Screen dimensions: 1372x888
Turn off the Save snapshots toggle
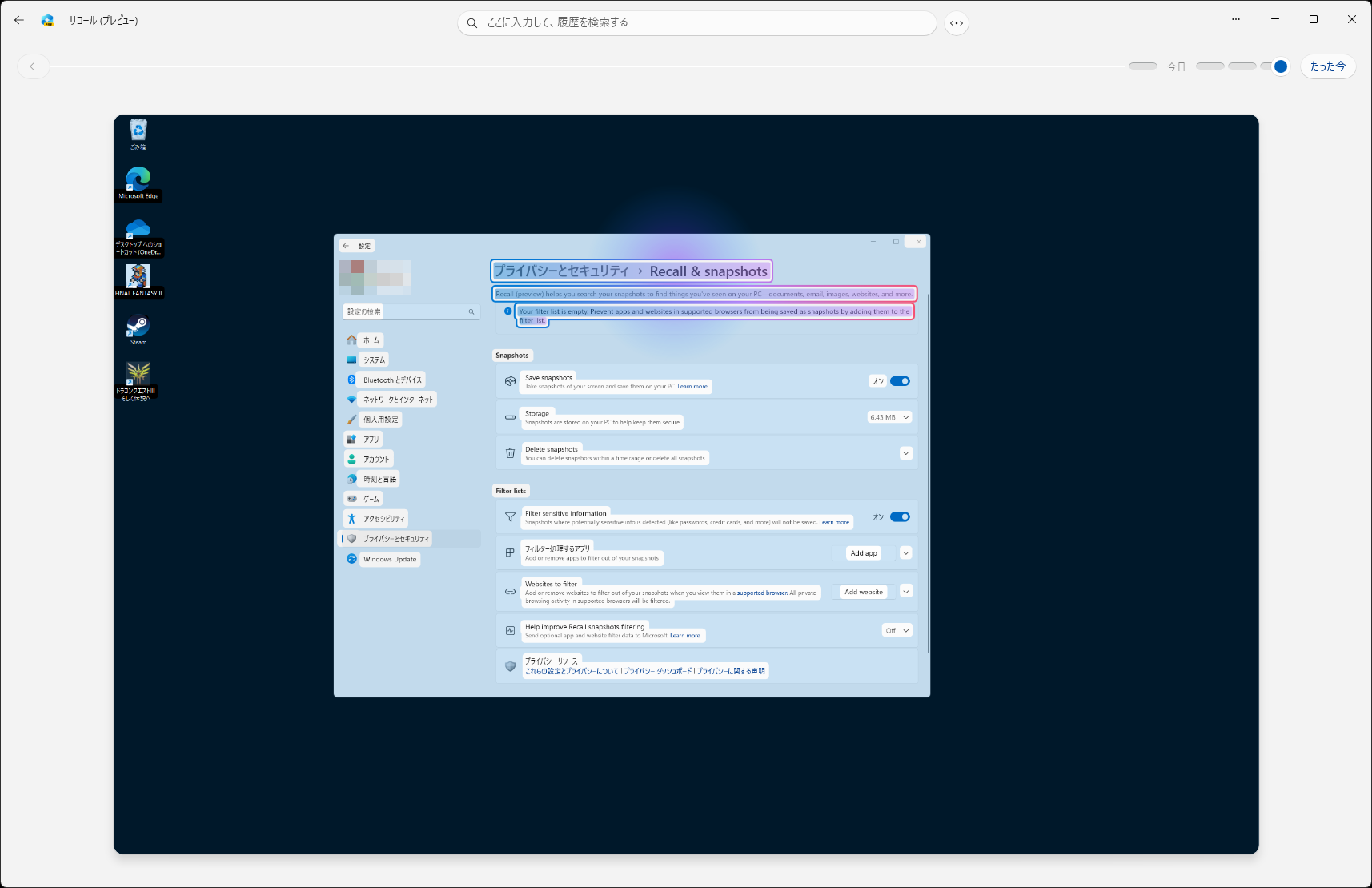pos(900,381)
